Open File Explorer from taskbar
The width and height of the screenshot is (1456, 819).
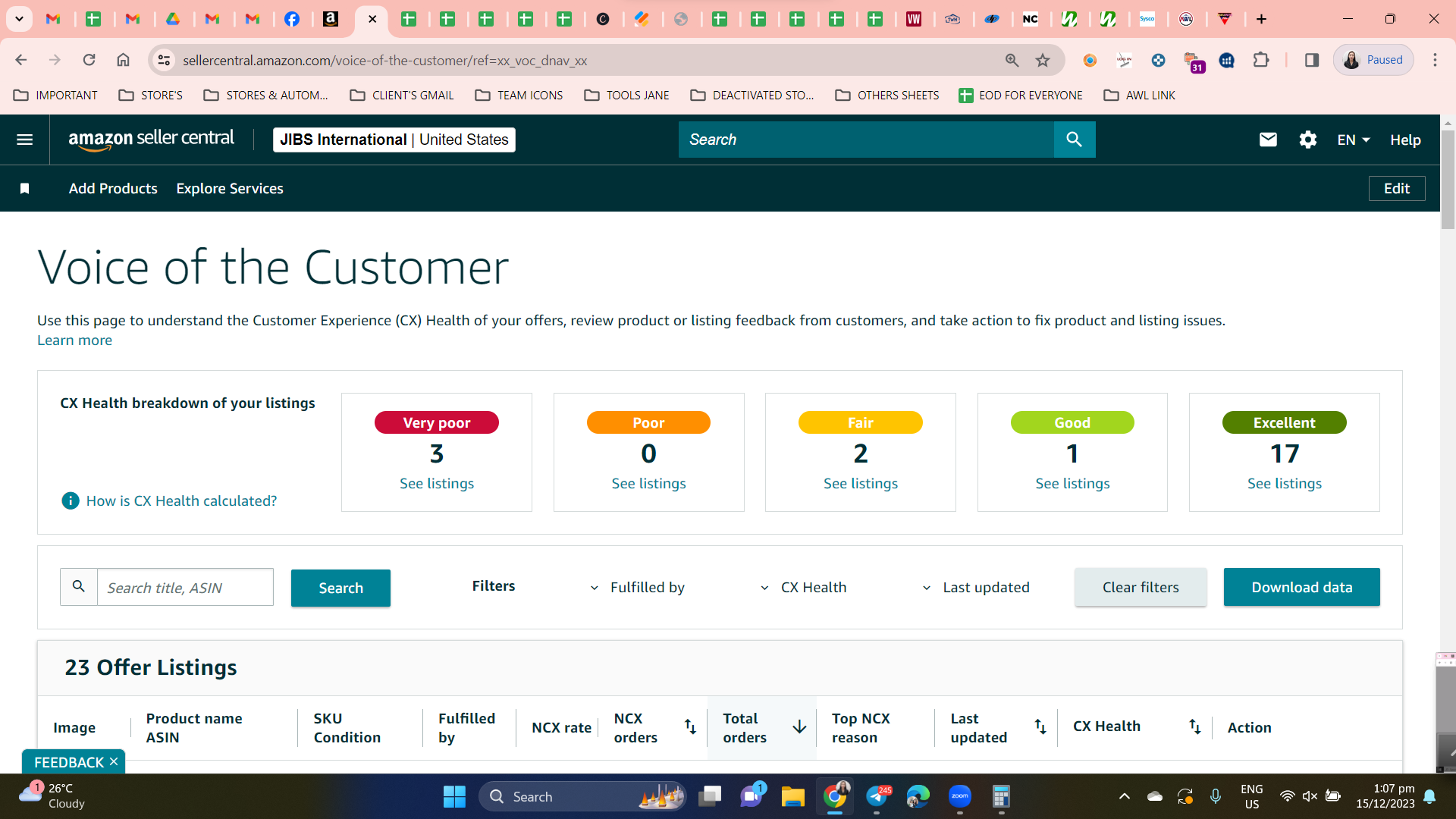[x=792, y=796]
